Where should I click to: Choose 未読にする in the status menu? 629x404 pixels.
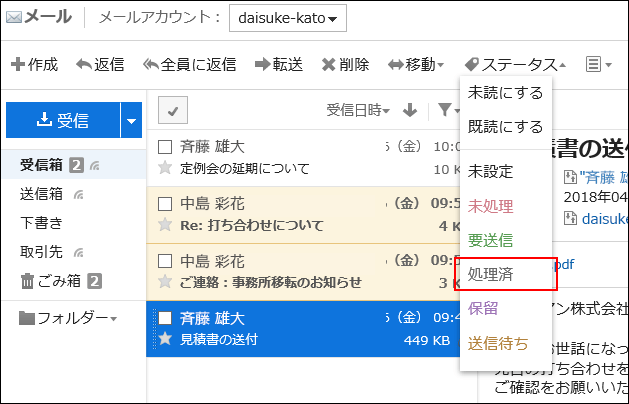tap(505, 93)
